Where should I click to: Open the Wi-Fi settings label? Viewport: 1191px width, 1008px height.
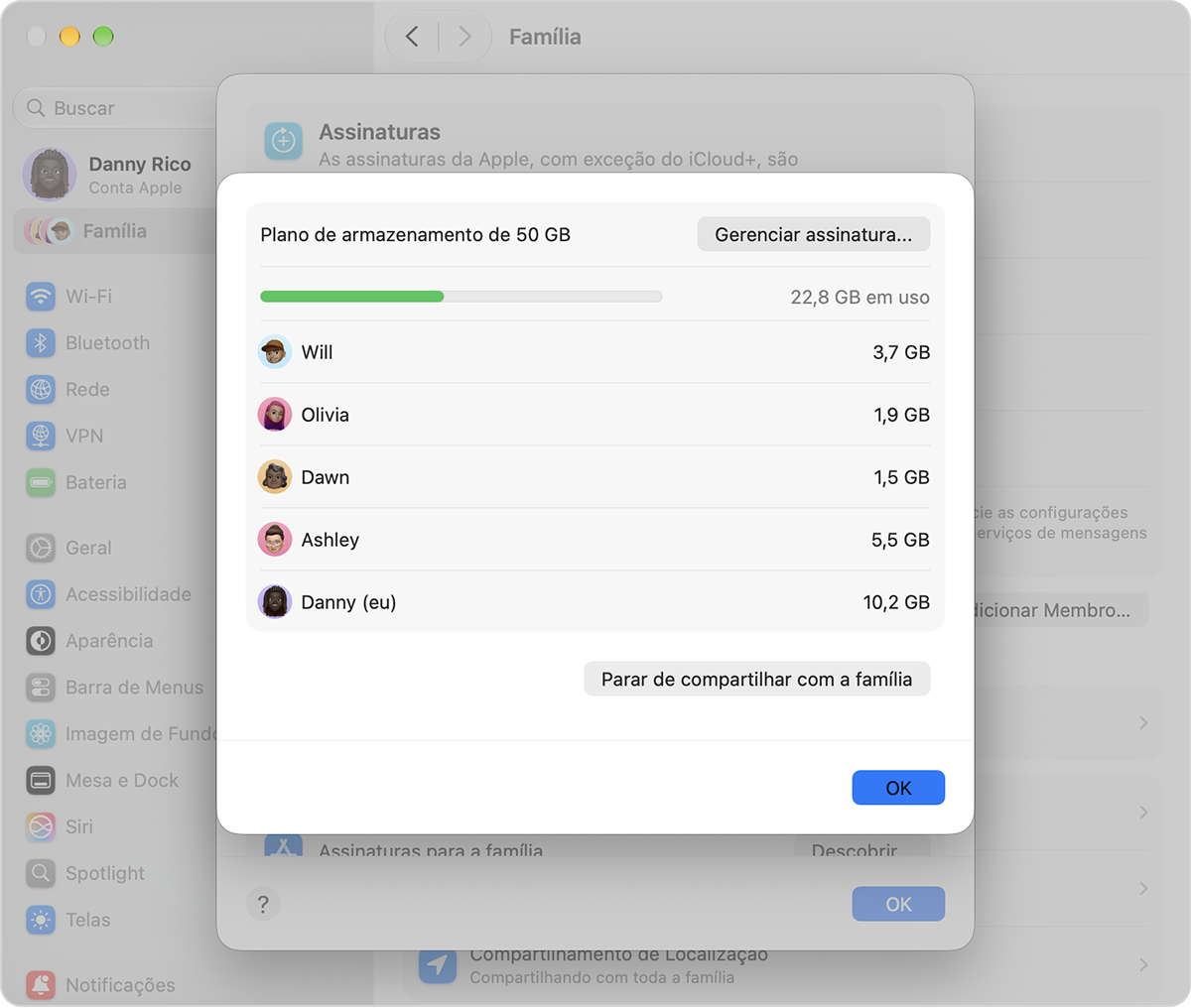click(89, 296)
